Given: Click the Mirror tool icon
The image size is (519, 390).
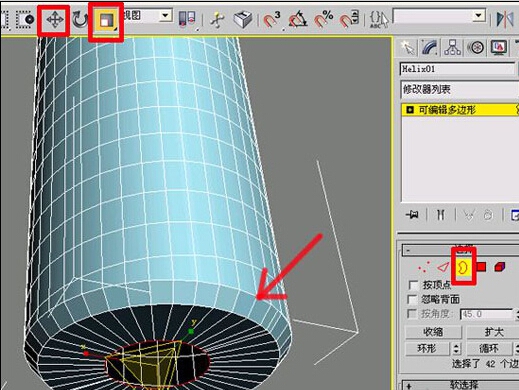Looking at the screenshot, I should (505, 19).
